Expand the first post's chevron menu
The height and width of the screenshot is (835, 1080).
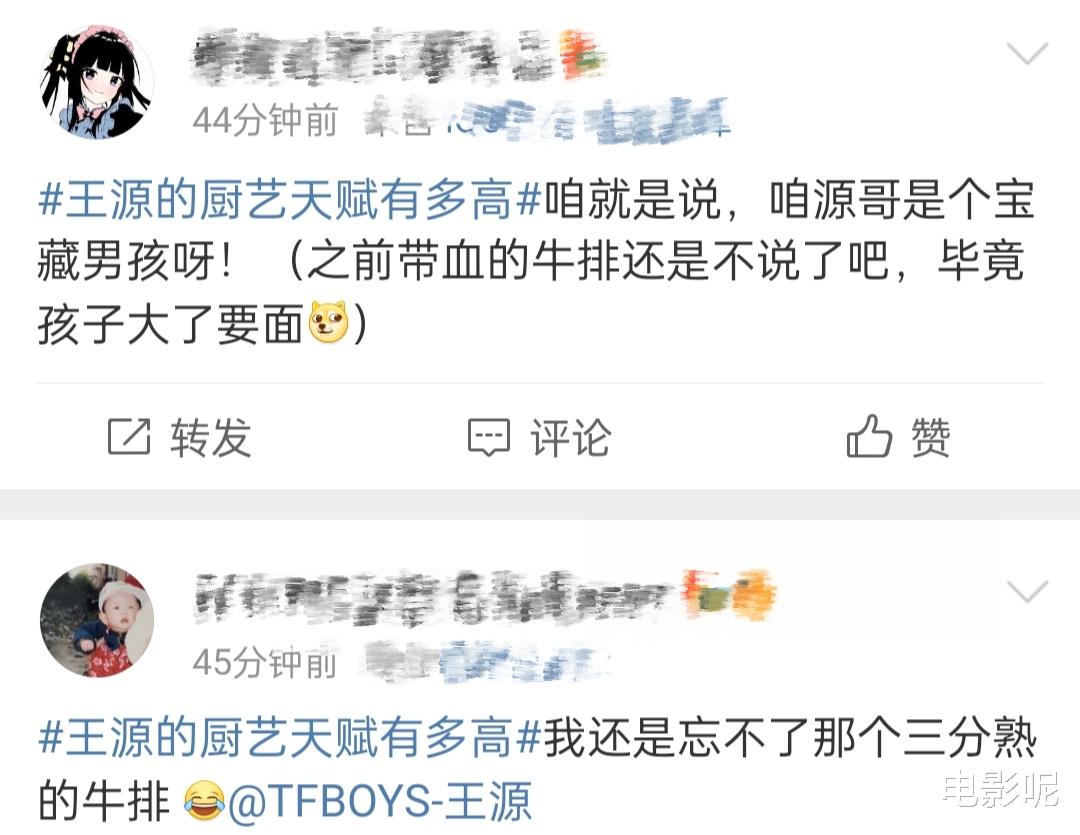tap(1026, 53)
